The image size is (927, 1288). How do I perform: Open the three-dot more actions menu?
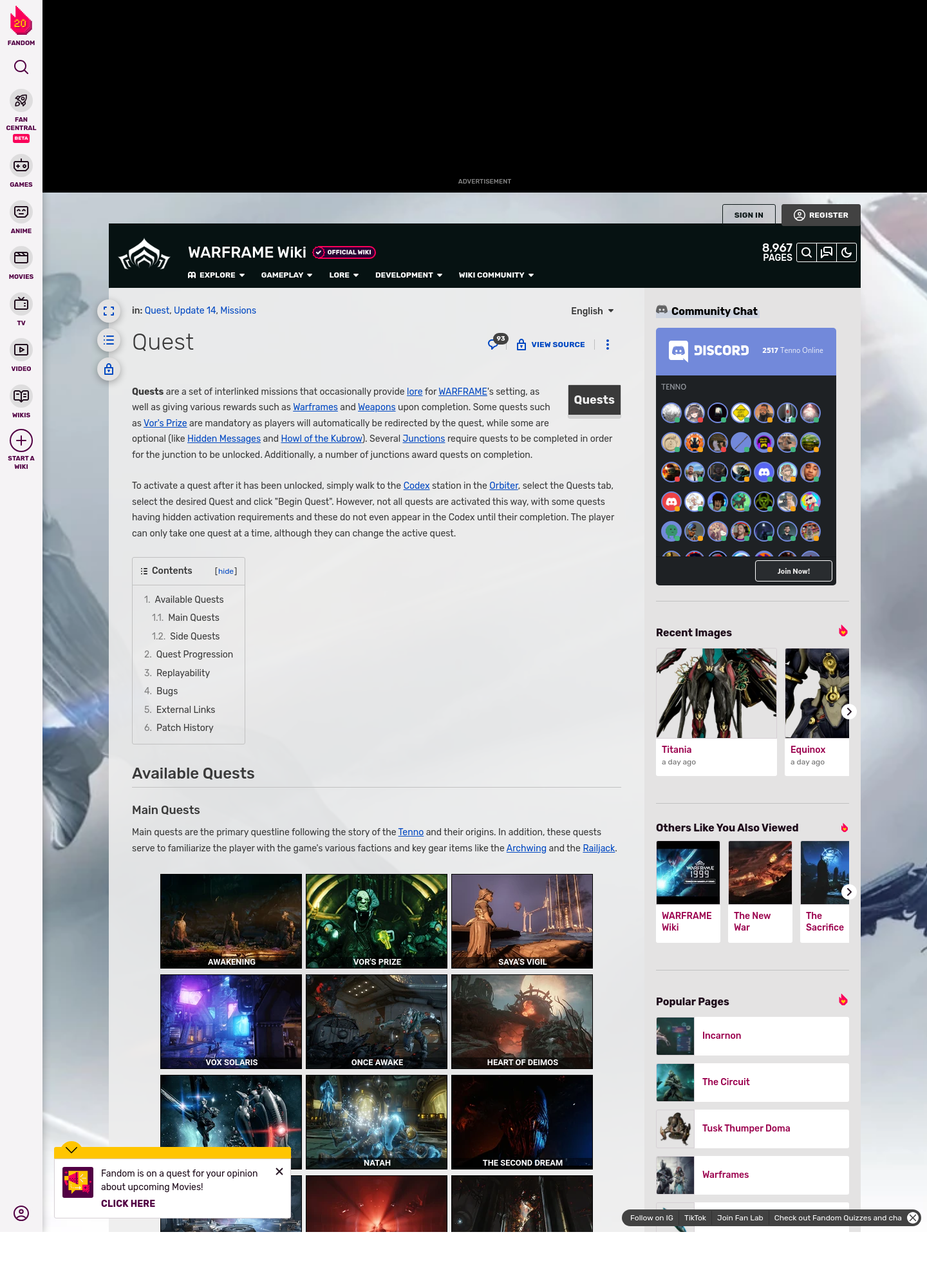608,345
